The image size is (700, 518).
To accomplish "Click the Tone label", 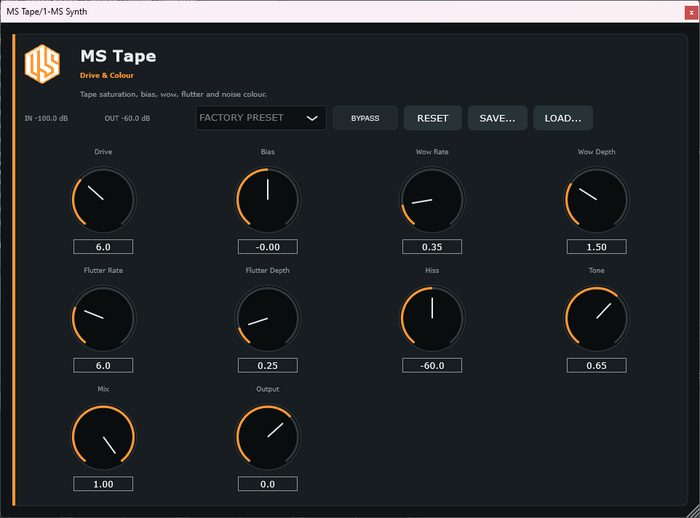I will [596, 271].
